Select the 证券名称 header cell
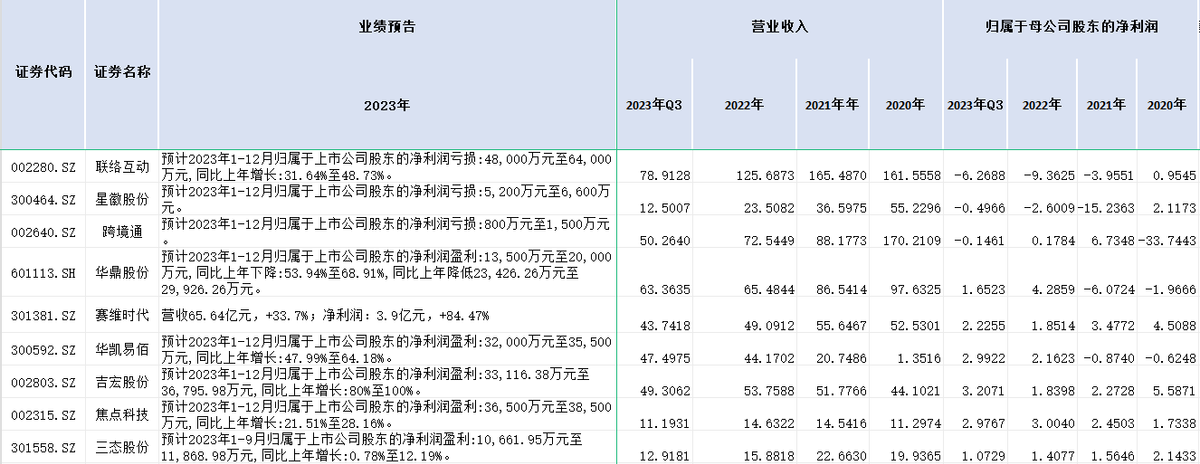The image size is (1200, 464). pyautogui.click(x=122, y=73)
